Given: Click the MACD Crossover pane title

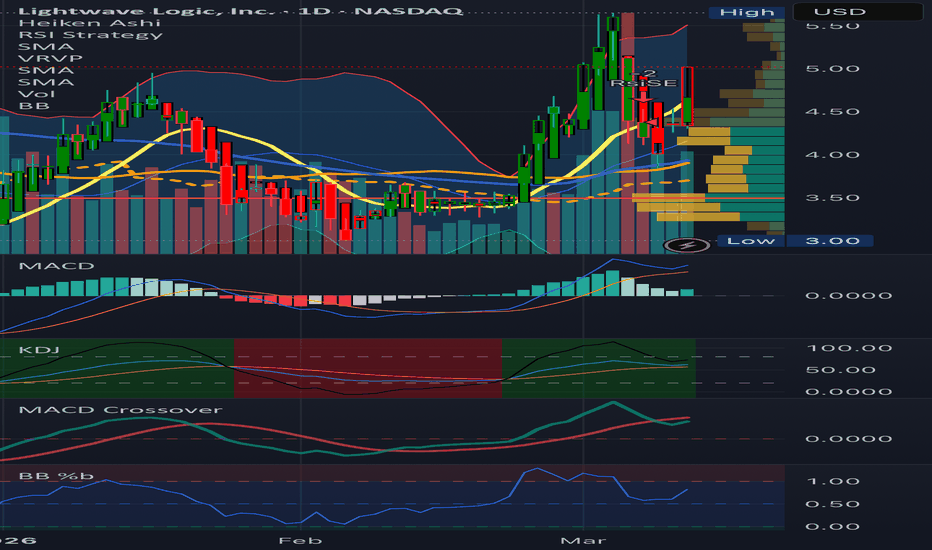Looking at the screenshot, I should [x=121, y=410].
